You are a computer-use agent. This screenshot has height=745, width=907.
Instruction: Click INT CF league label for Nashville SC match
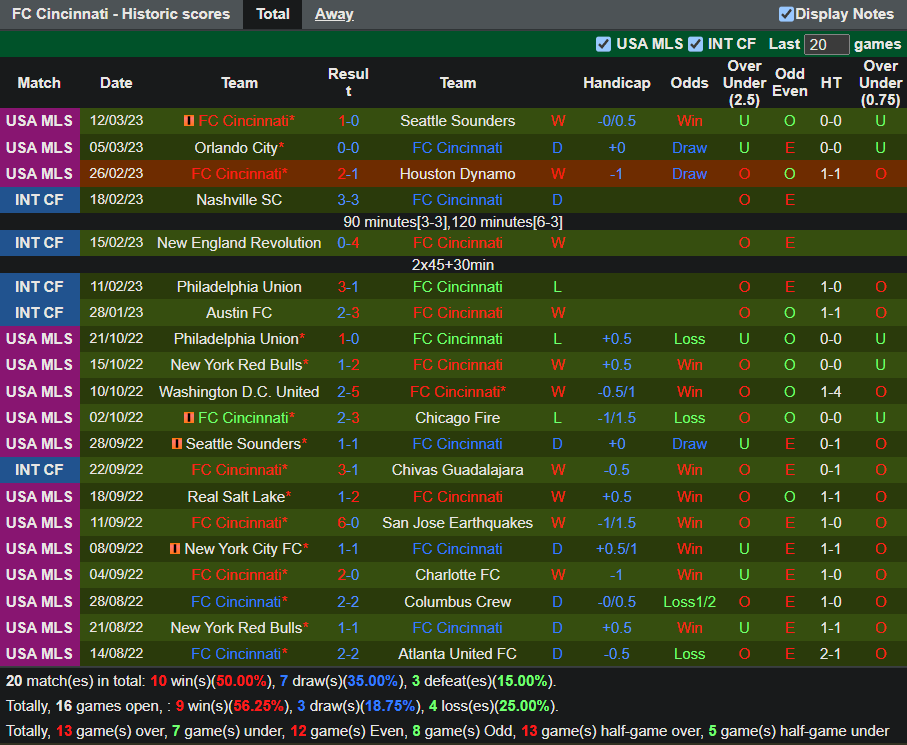39,200
